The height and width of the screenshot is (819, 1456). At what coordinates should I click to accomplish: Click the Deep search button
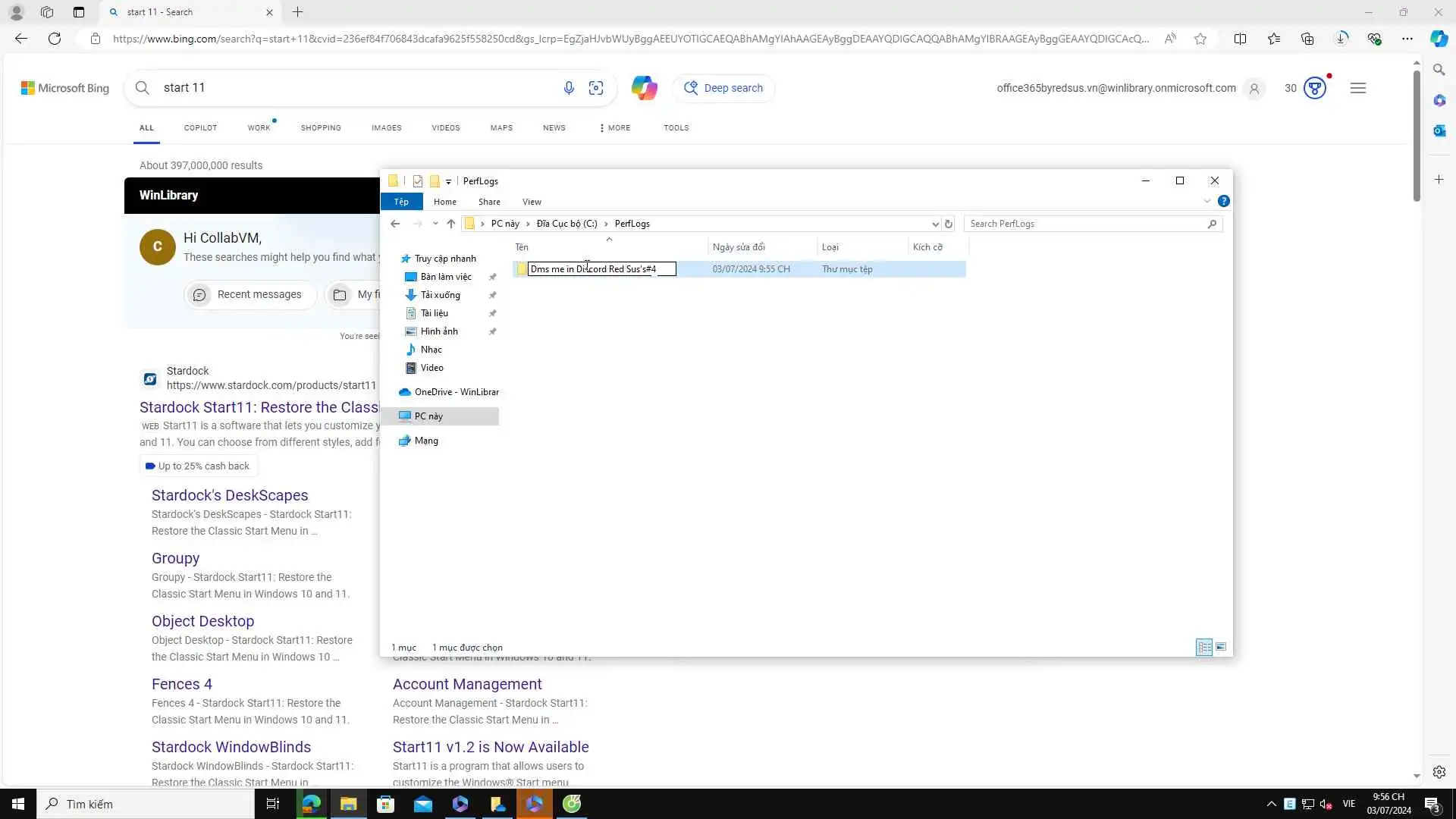click(x=723, y=88)
